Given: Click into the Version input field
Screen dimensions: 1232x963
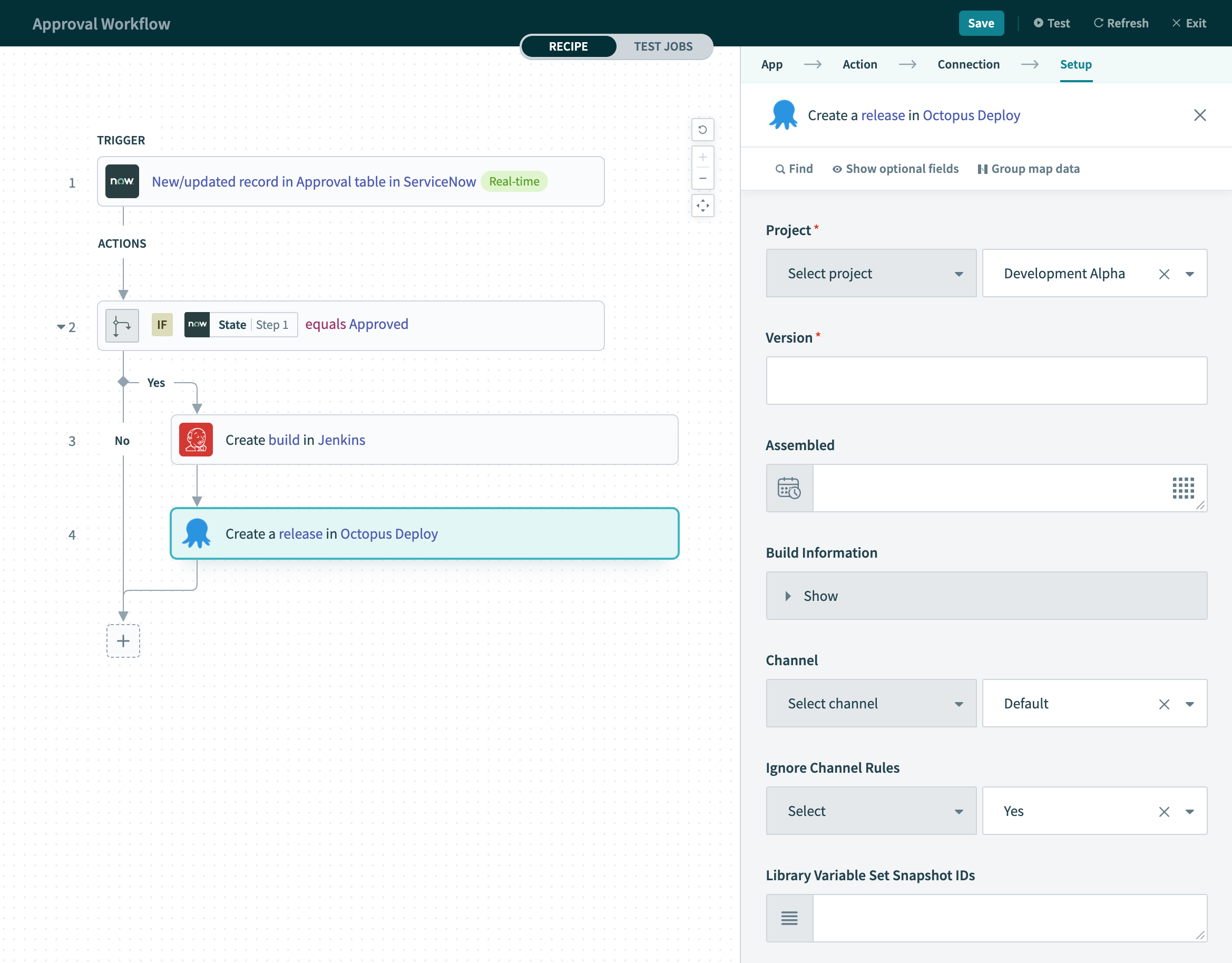Looking at the screenshot, I should pyautogui.click(x=986, y=380).
